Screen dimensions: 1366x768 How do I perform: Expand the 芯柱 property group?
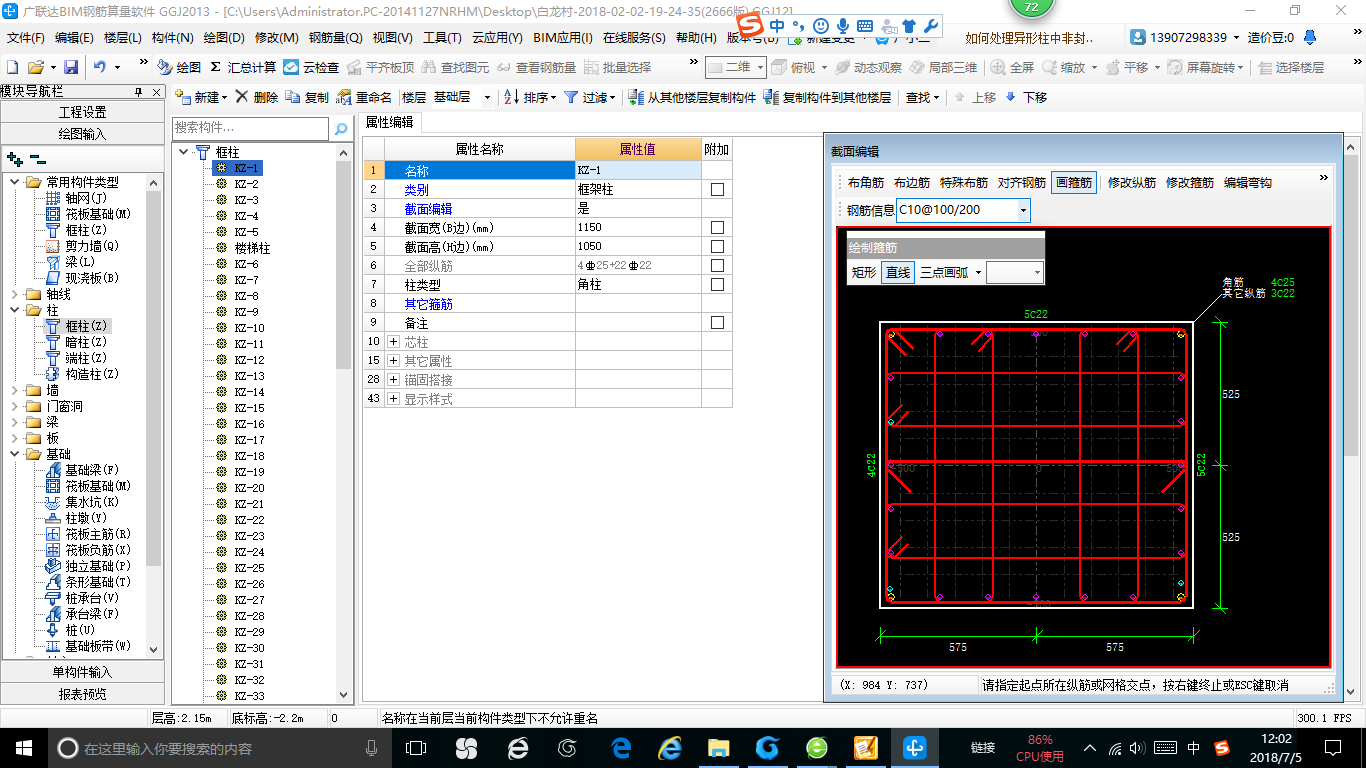pos(393,342)
